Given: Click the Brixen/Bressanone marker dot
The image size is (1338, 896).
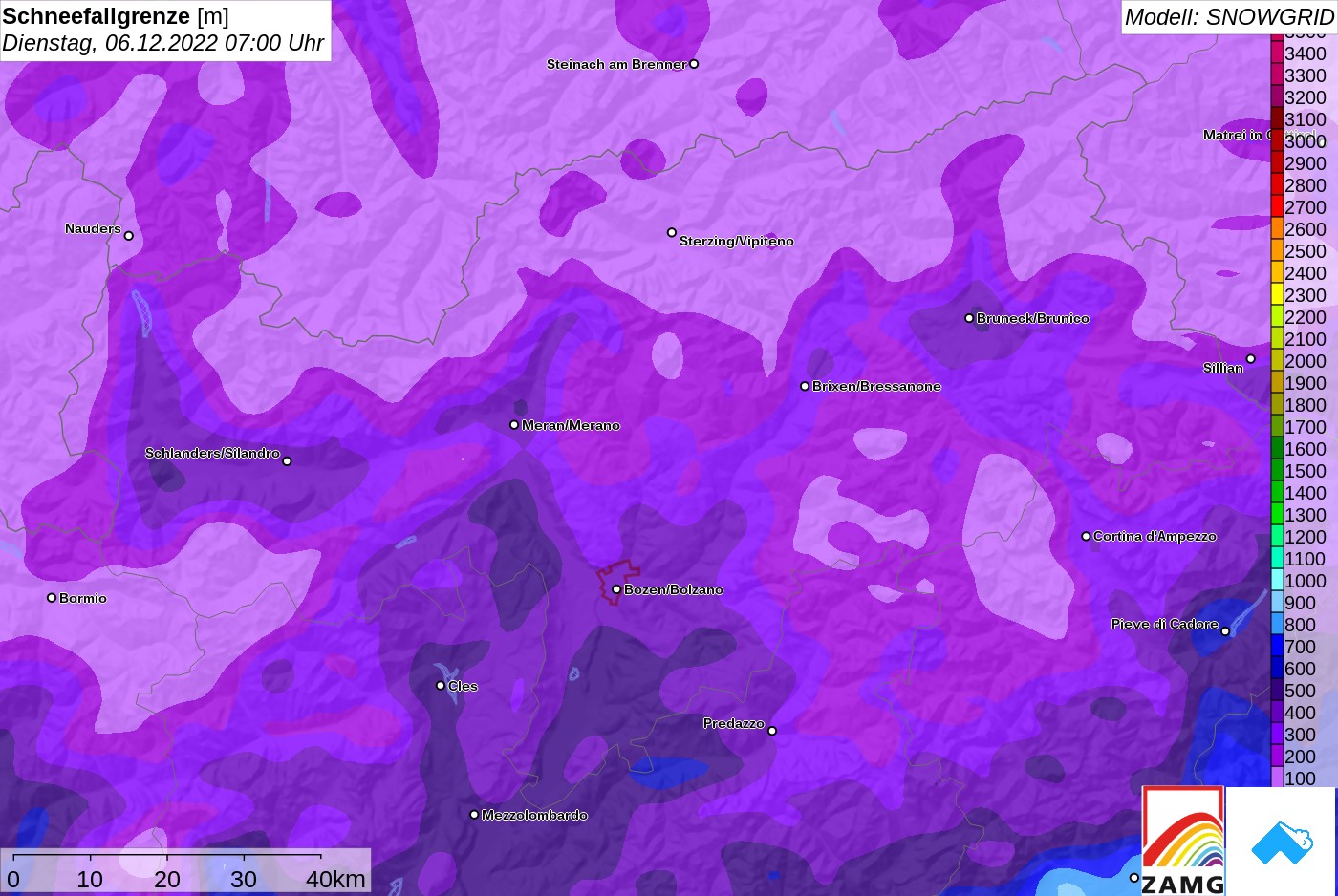Looking at the screenshot, I should coord(805,386).
